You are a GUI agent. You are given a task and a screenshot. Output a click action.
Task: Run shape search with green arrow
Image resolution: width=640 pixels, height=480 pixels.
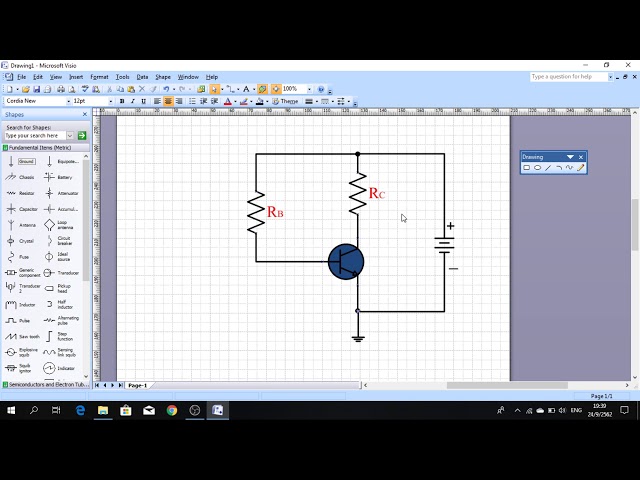(82, 136)
